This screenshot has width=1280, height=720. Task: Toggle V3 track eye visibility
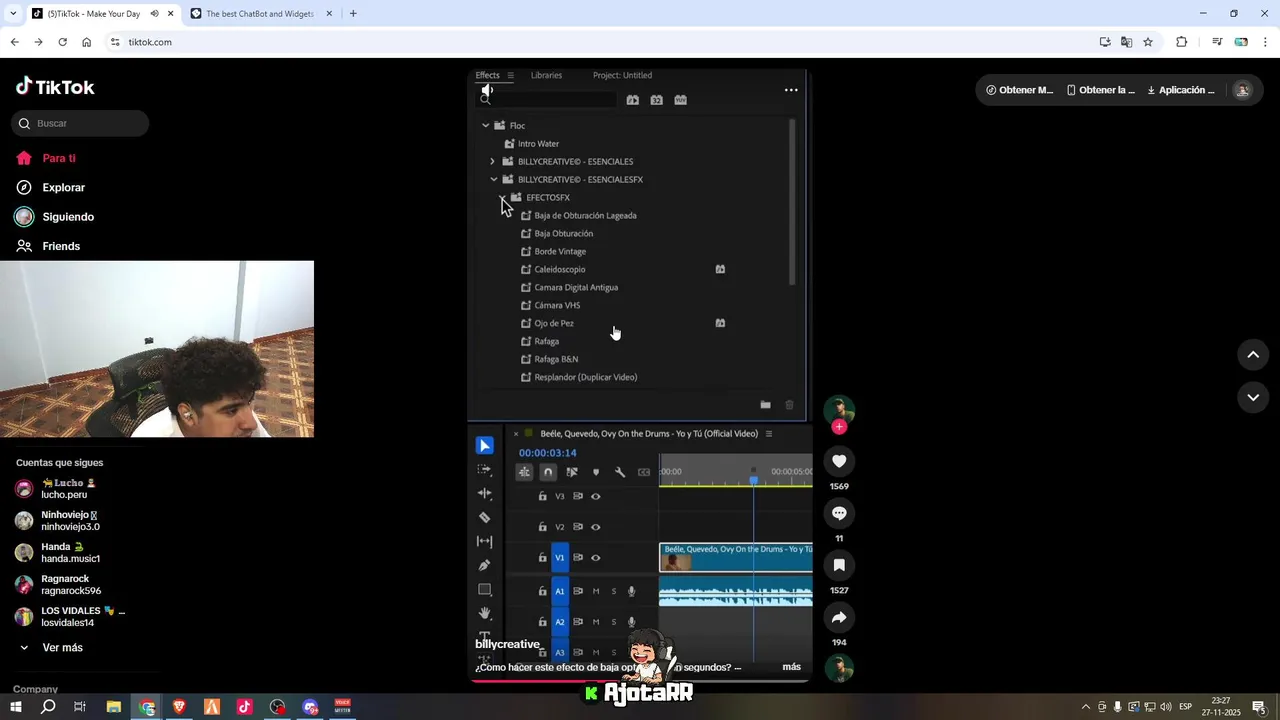596,496
